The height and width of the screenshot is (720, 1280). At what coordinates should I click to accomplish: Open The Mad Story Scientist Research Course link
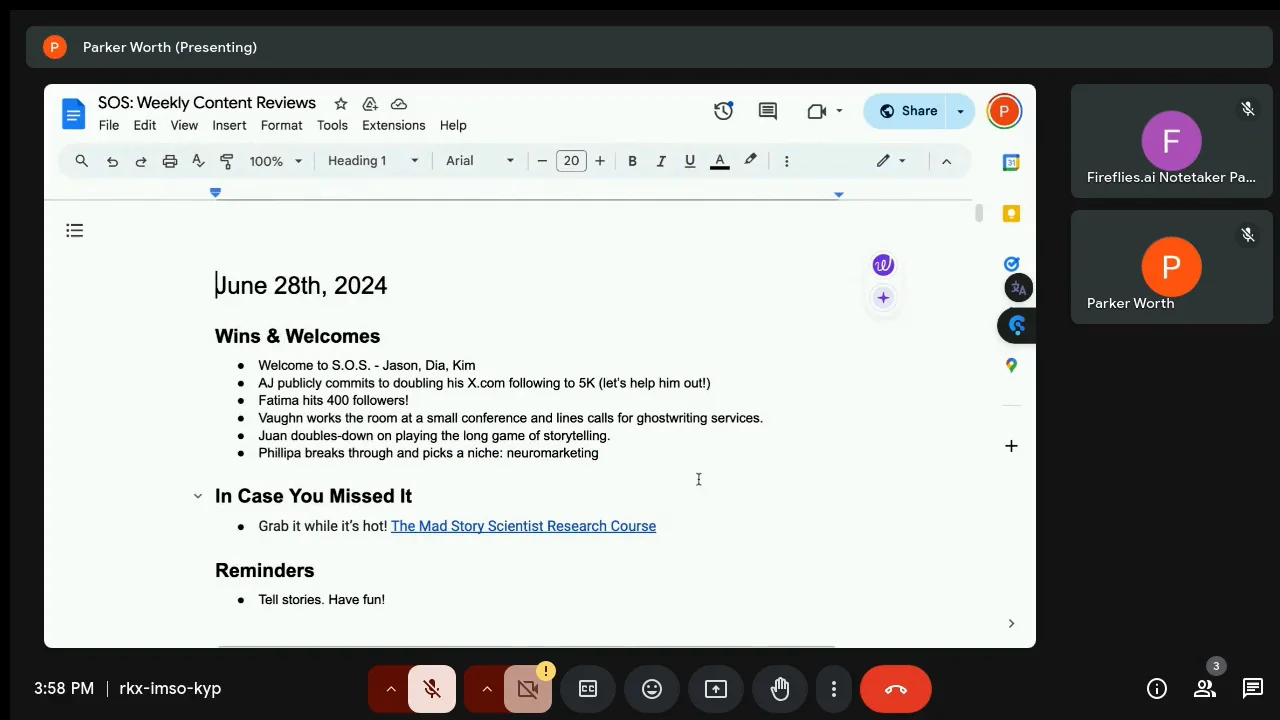click(x=523, y=526)
